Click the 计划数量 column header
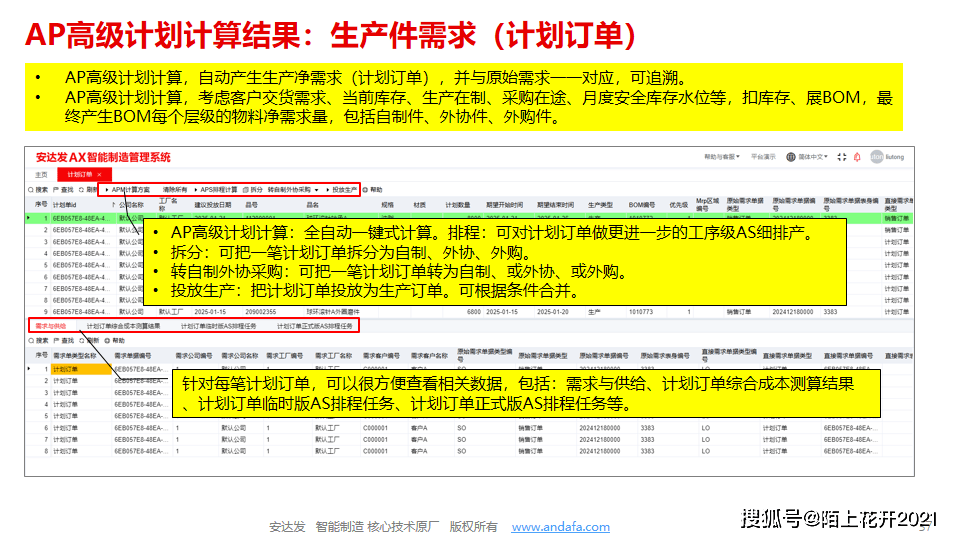960x540 pixels. pyautogui.click(x=457, y=205)
